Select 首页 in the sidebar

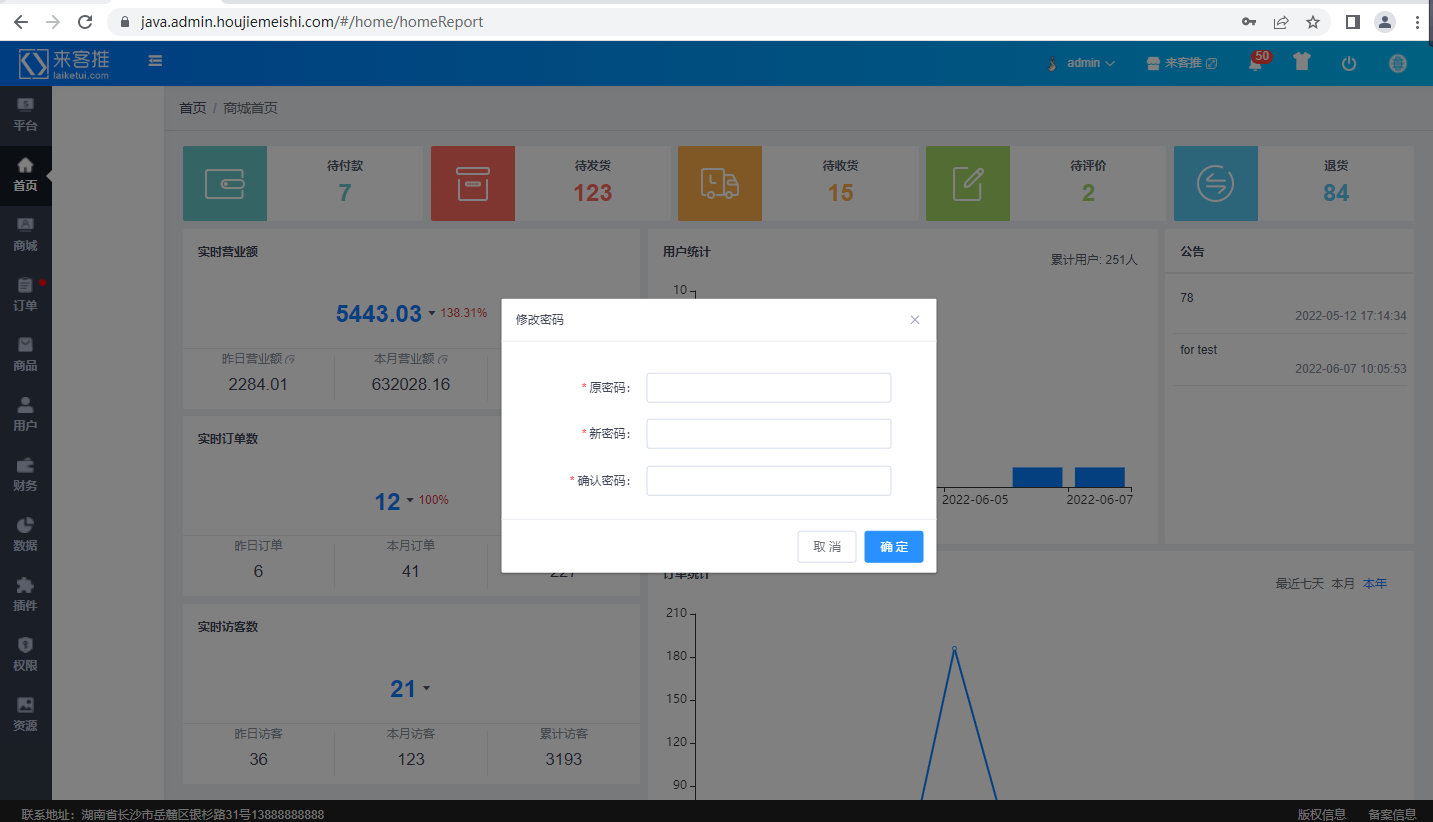point(25,175)
